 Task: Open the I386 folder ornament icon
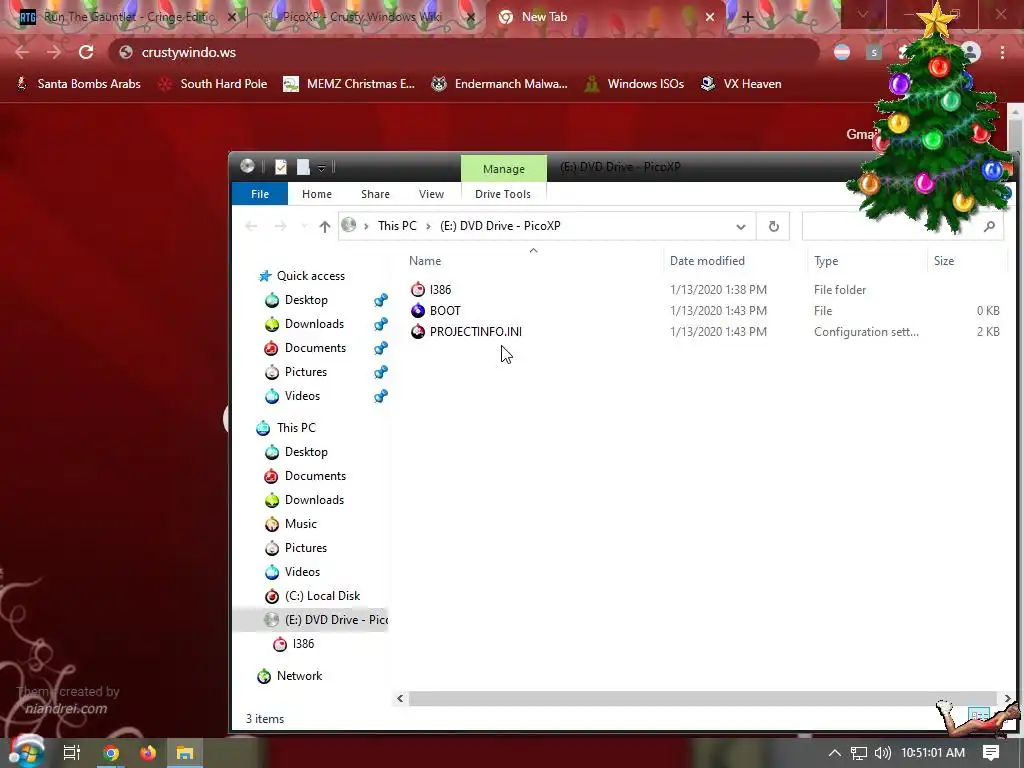418,289
